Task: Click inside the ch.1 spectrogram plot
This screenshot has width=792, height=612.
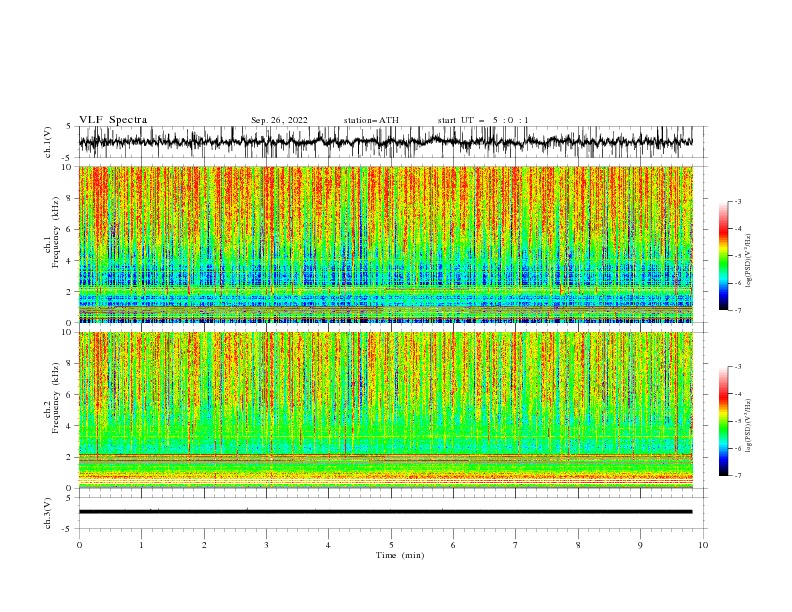Action: (x=385, y=244)
